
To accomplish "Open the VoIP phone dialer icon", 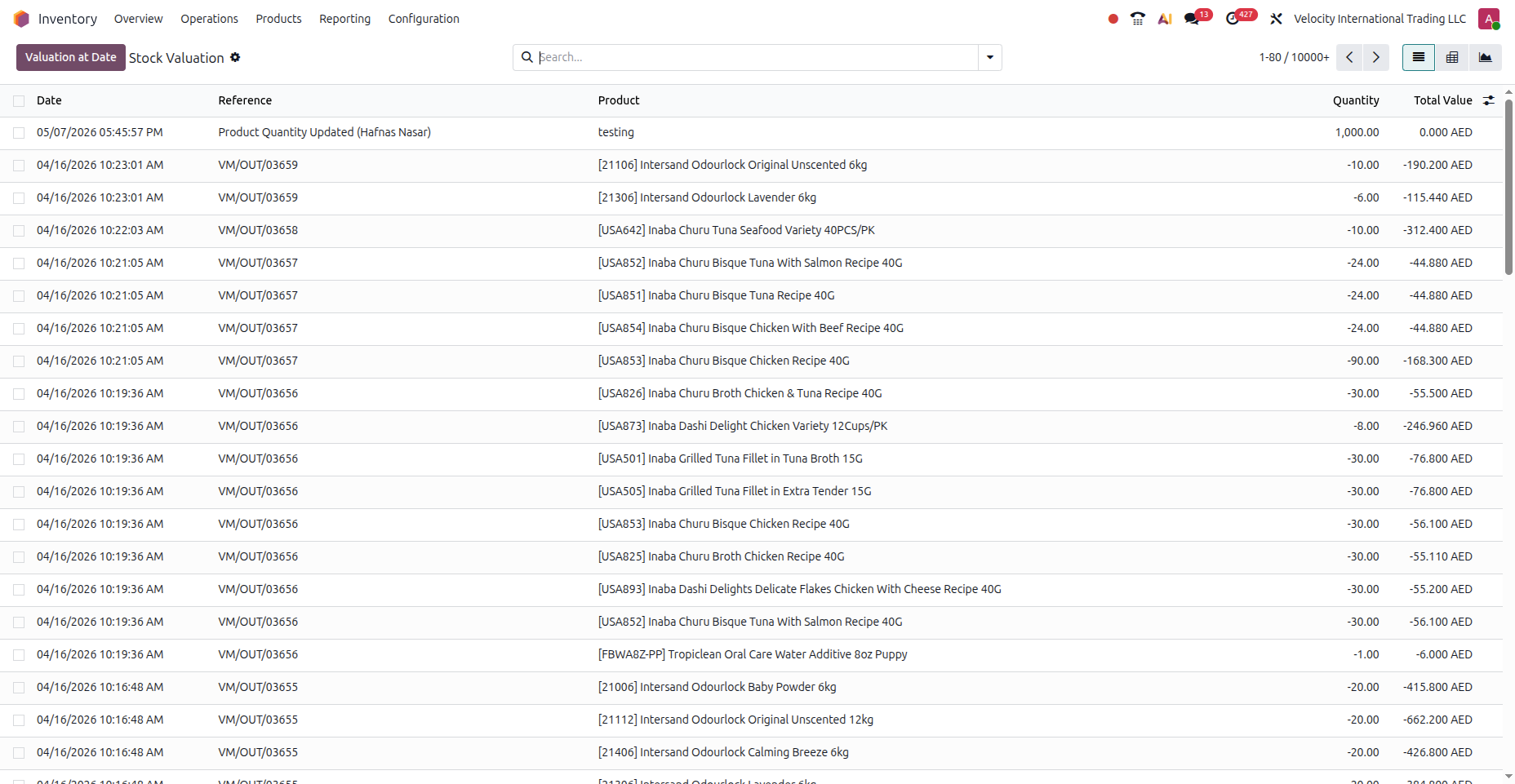I will click(x=1138, y=19).
